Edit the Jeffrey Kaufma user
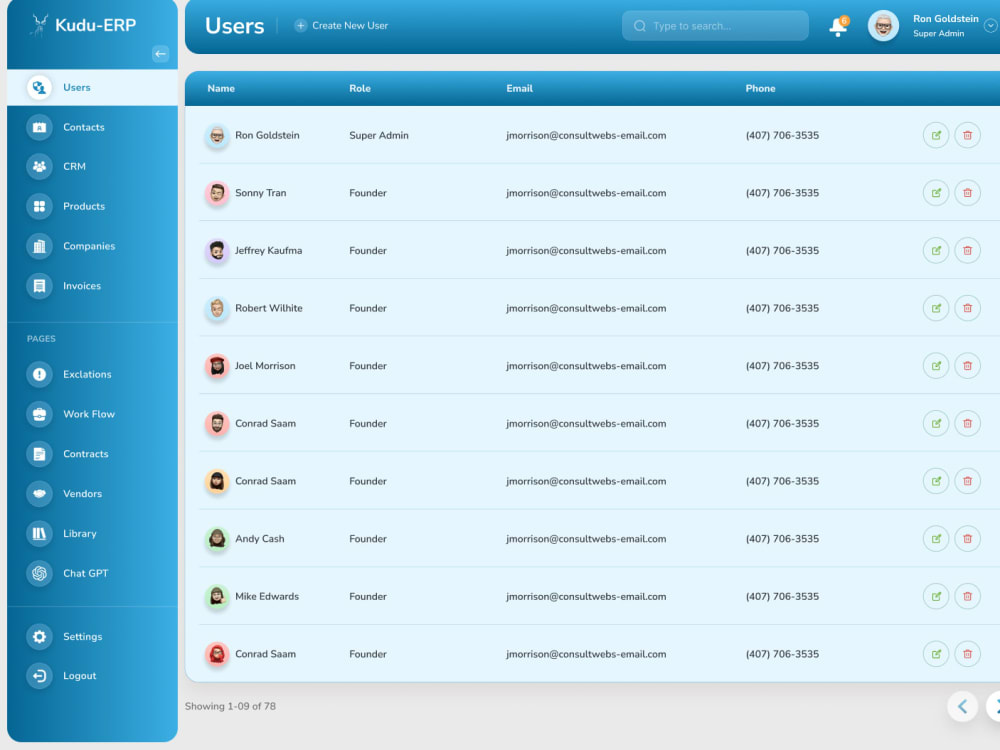Viewport: 1000px width, 750px height. (936, 251)
